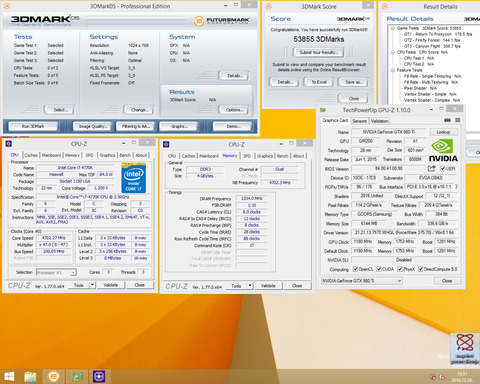The image size is (480, 384).
Task: Switch to the Sensors tab in GPU-Z
Action: point(359,121)
